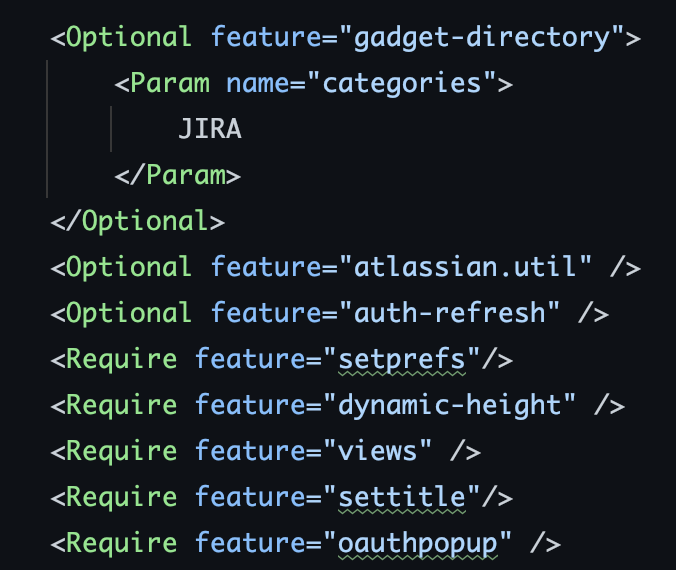
Task: Click the Optional tag on the atlassian.util line
Action: point(128,267)
